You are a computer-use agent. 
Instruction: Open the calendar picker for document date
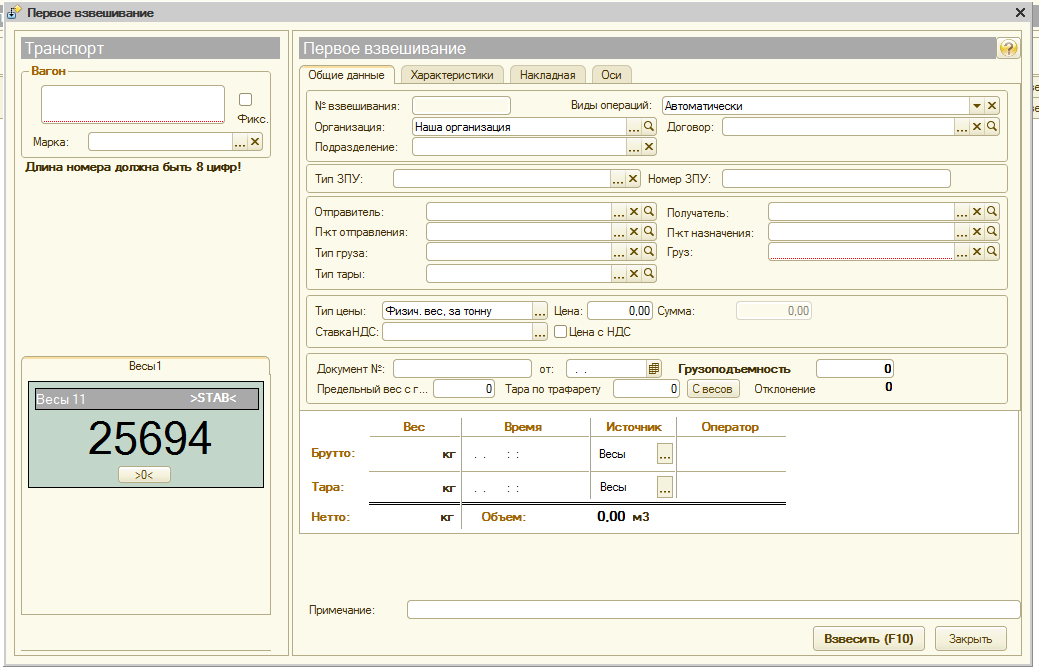654,368
